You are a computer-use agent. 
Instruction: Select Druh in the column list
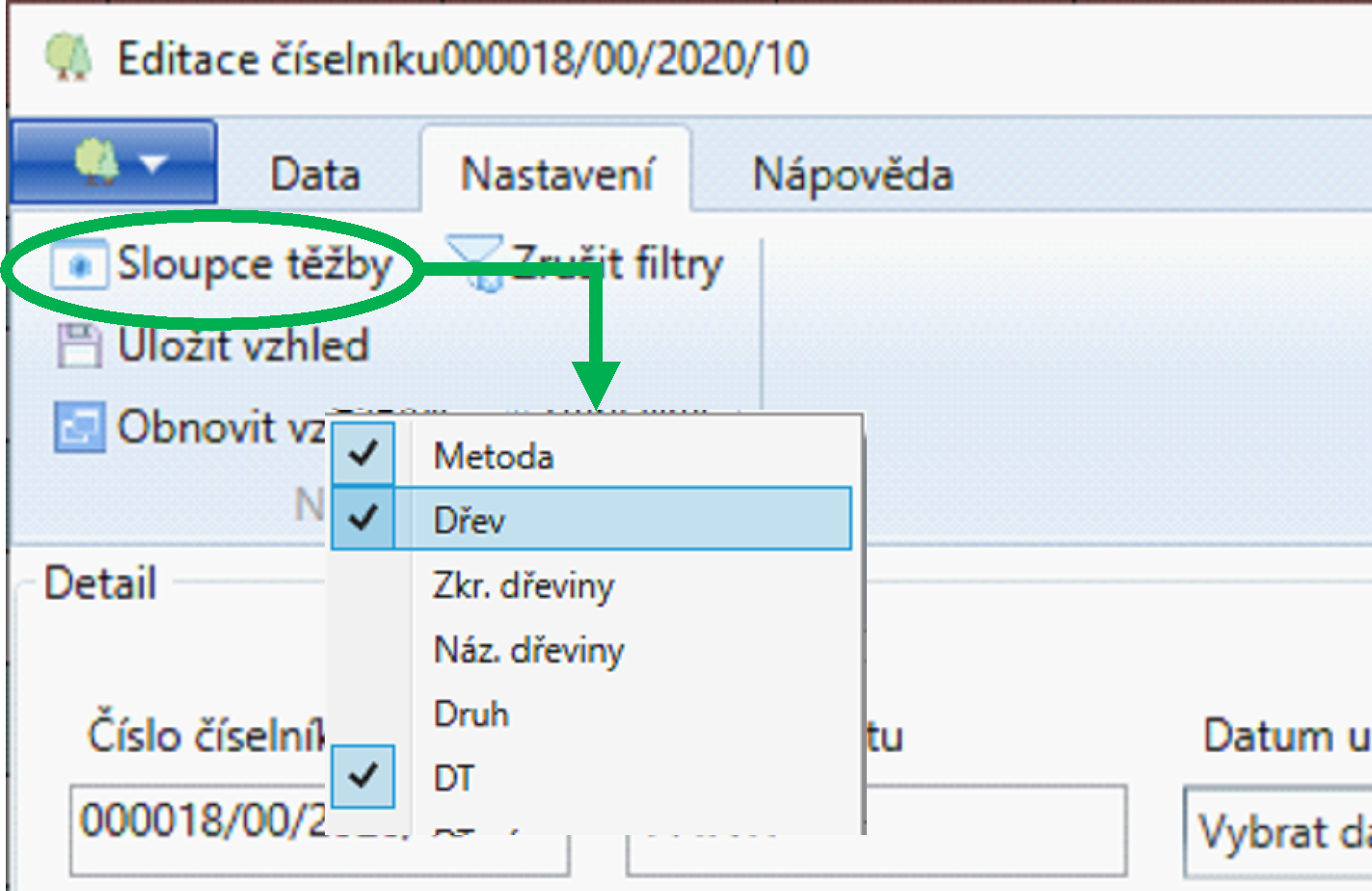click(471, 714)
